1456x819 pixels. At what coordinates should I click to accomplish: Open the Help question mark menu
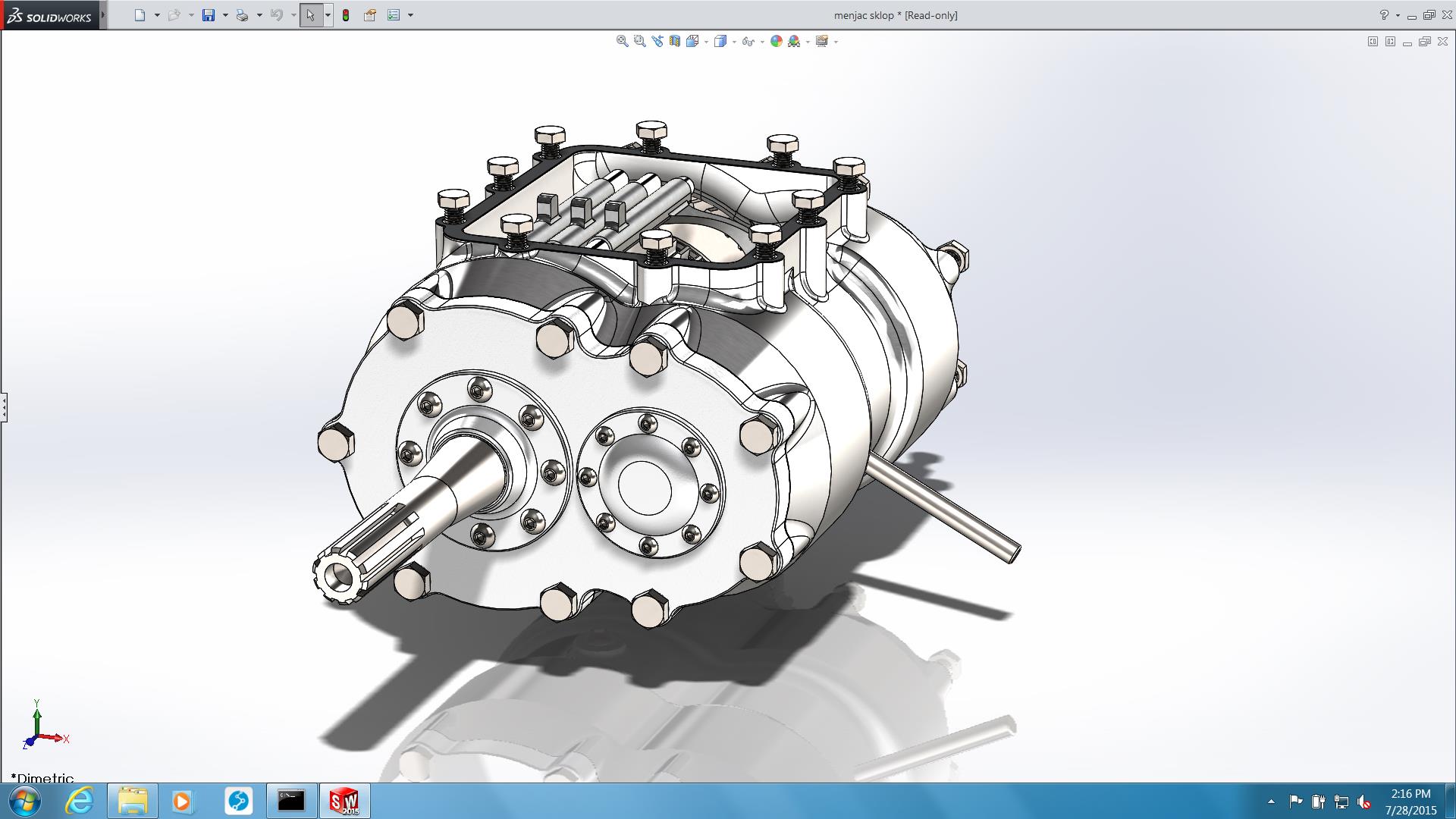[1384, 15]
